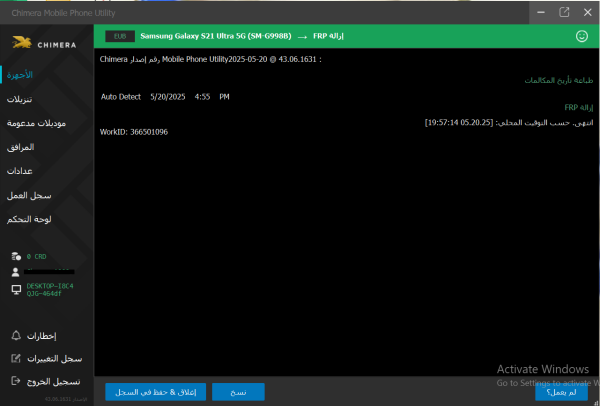
Task: Click the version number at sidebar bottom
Action: point(66,399)
